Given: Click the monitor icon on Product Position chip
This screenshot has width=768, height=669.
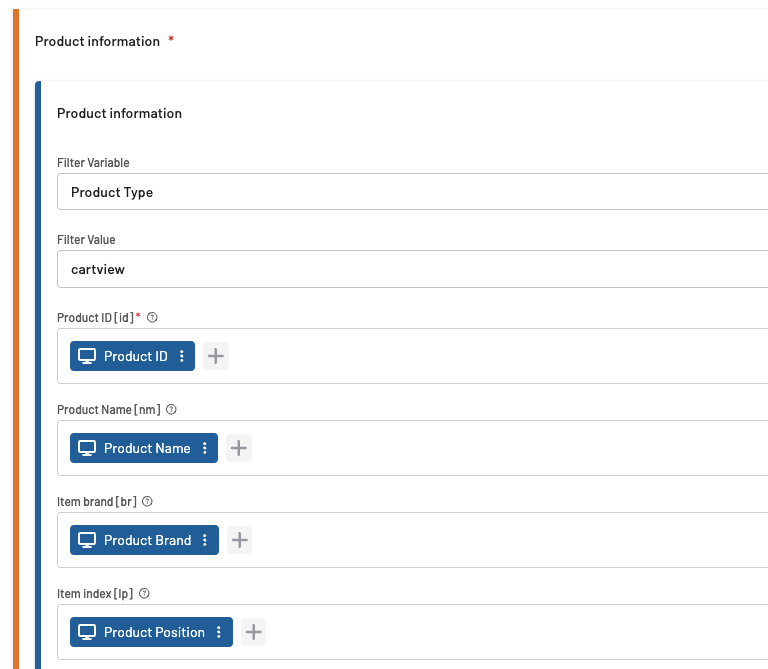Looking at the screenshot, I should click(x=87, y=632).
